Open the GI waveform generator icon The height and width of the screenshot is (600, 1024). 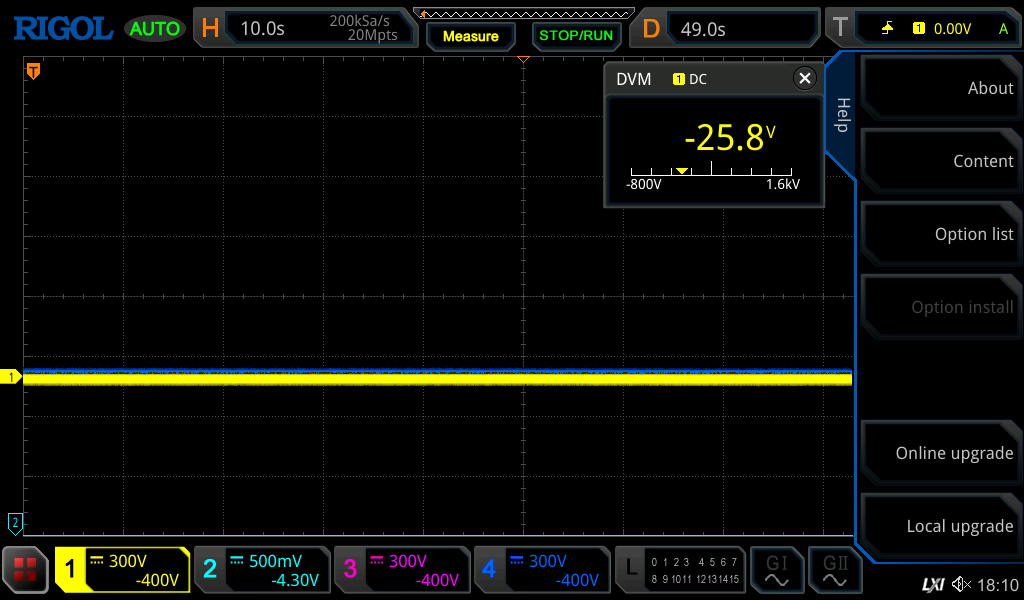[776, 570]
